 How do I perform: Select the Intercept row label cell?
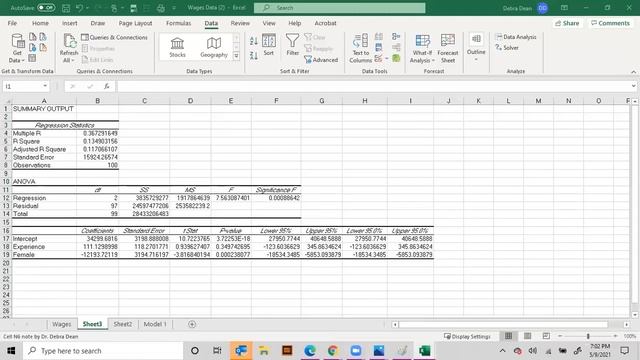click(44, 239)
